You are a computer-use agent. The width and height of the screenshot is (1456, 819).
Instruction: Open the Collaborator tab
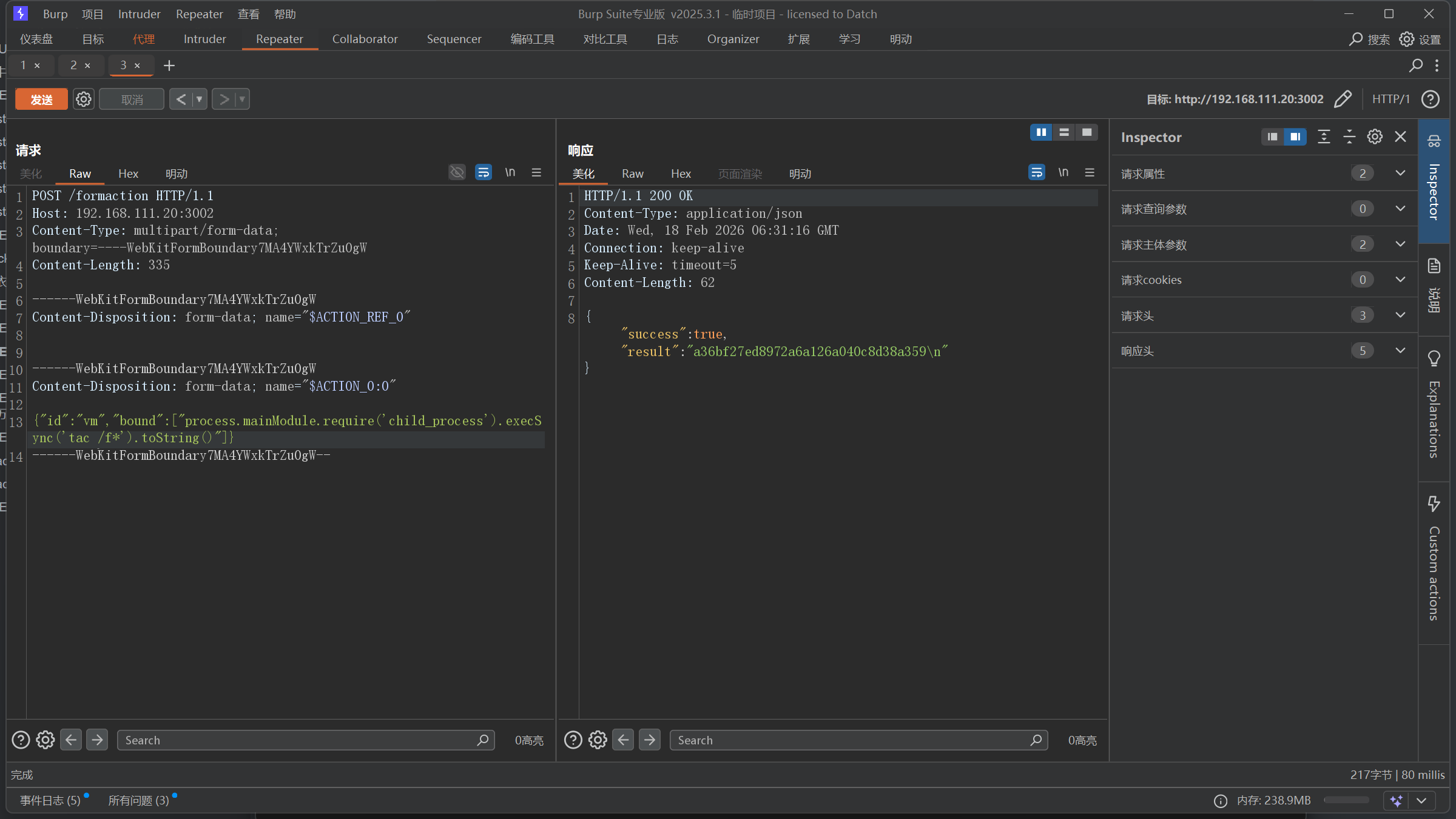pyautogui.click(x=365, y=39)
